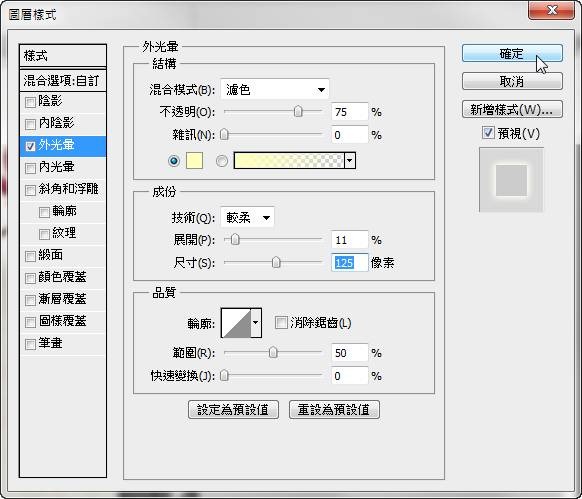Viewport: 582px width, 499px height.
Task: Click the 範圍 slider handle
Action: click(x=273, y=352)
